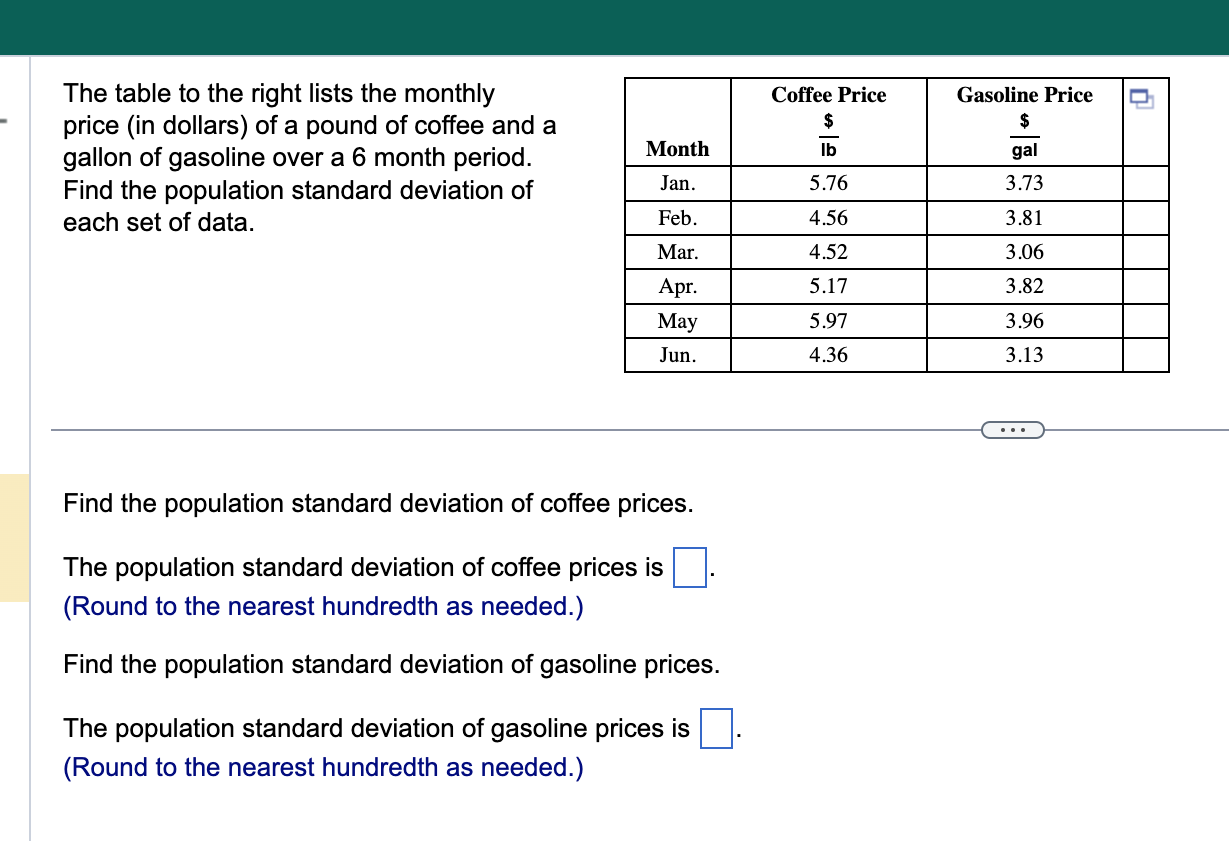Click the coffee price answer box
This screenshot has height=841, width=1229.
click(690, 566)
